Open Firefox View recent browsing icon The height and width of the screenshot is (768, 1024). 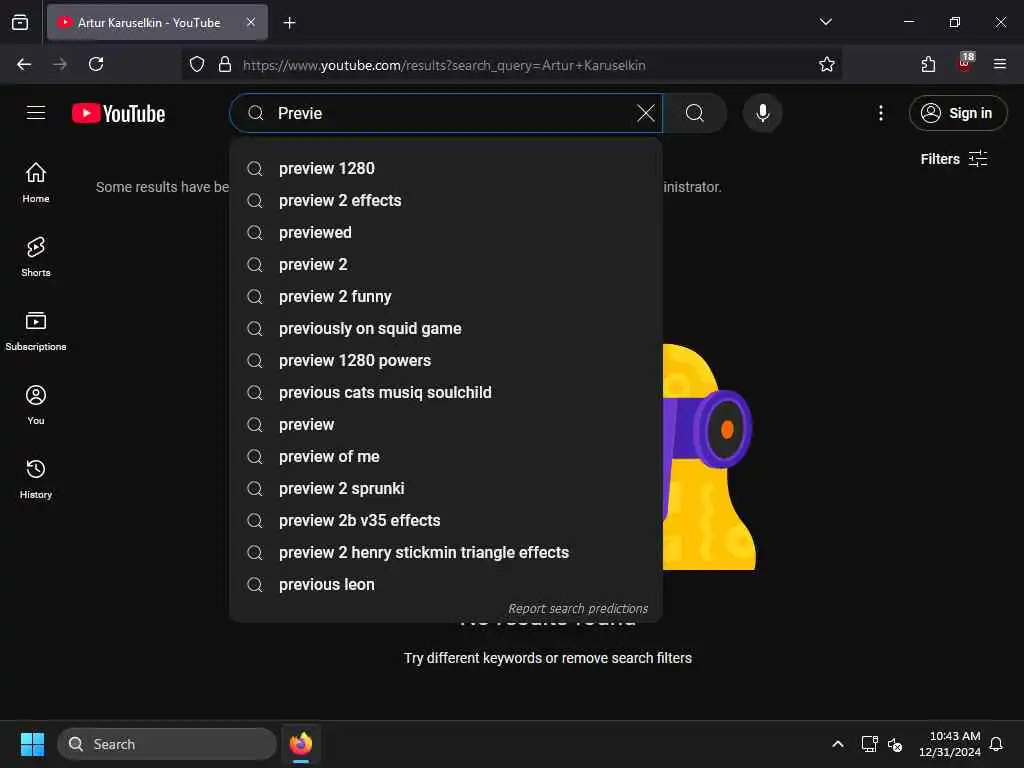[20, 22]
